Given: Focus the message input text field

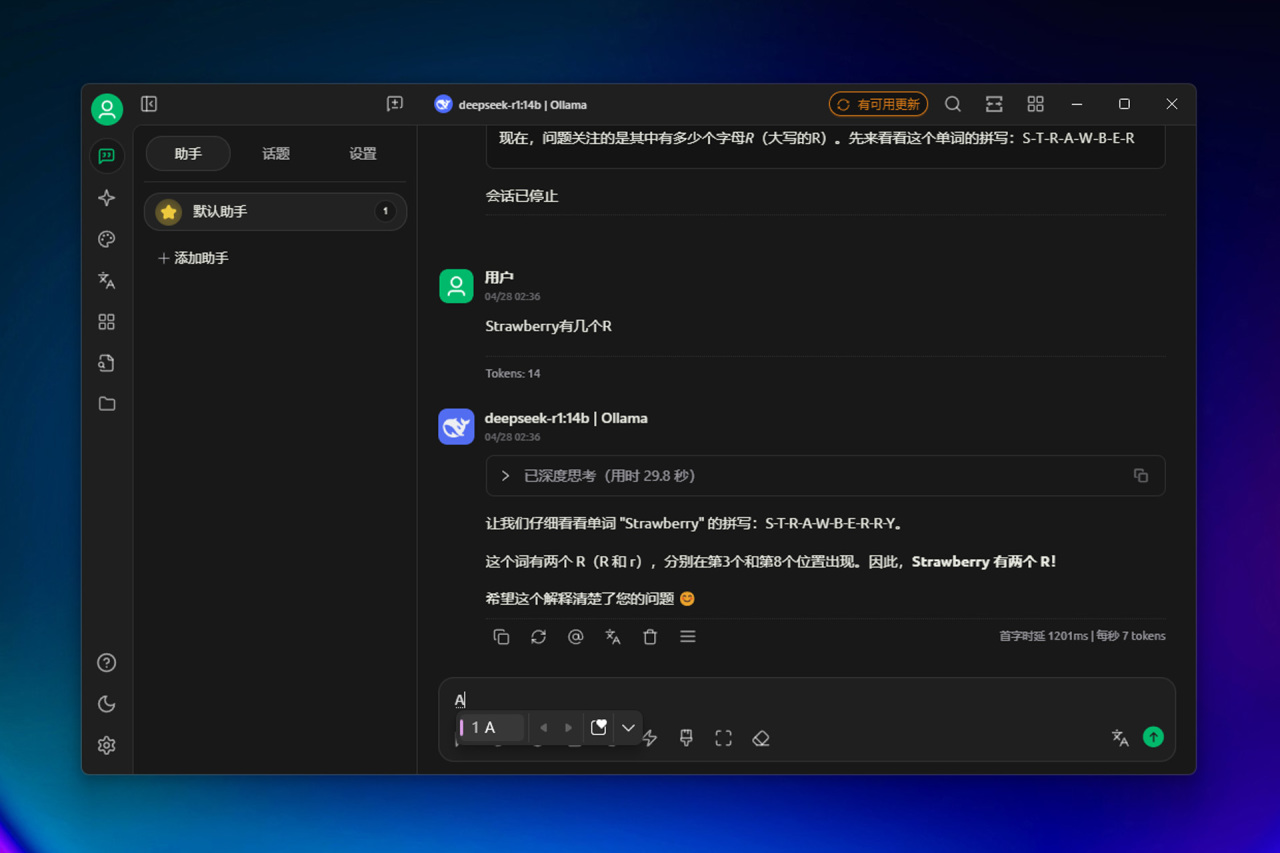Looking at the screenshot, I should [x=806, y=700].
